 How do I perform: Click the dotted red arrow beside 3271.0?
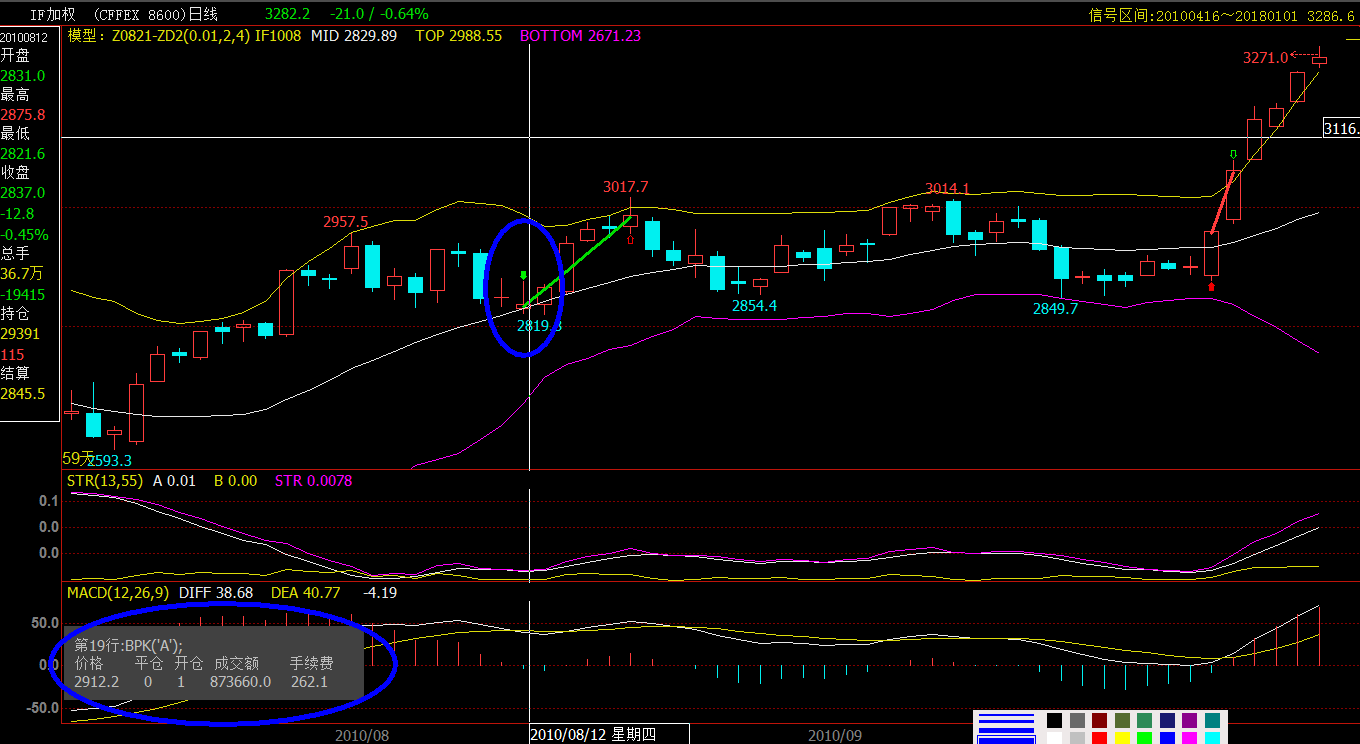(1305, 55)
